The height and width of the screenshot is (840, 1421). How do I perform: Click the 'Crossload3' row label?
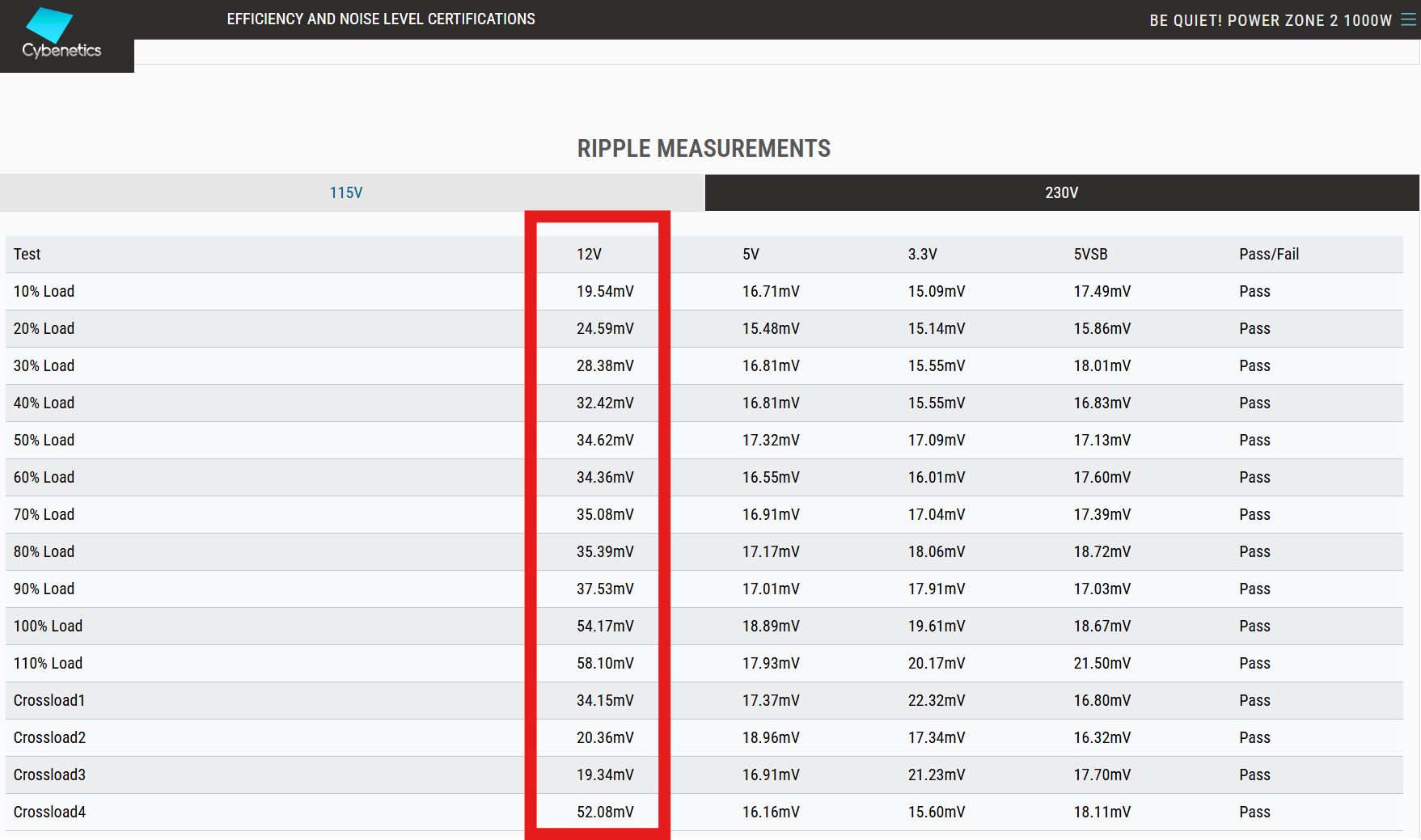click(x=49, y=775)
